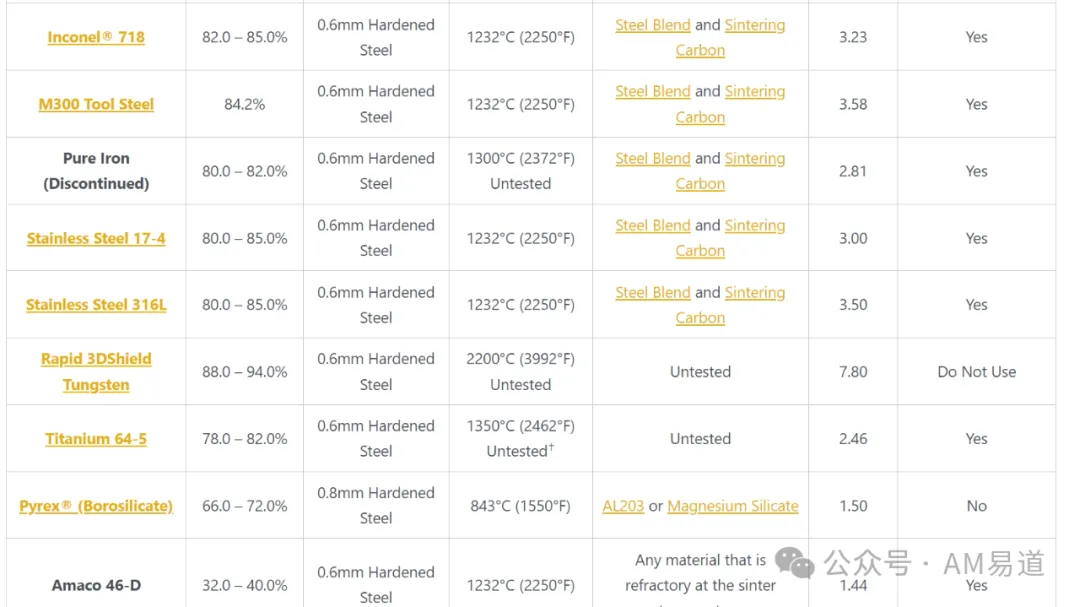The height and width of the screenshot is (607, 1080).
Task: Open the Rapid 3DShield Tungsten link
Action: point(96,371)
